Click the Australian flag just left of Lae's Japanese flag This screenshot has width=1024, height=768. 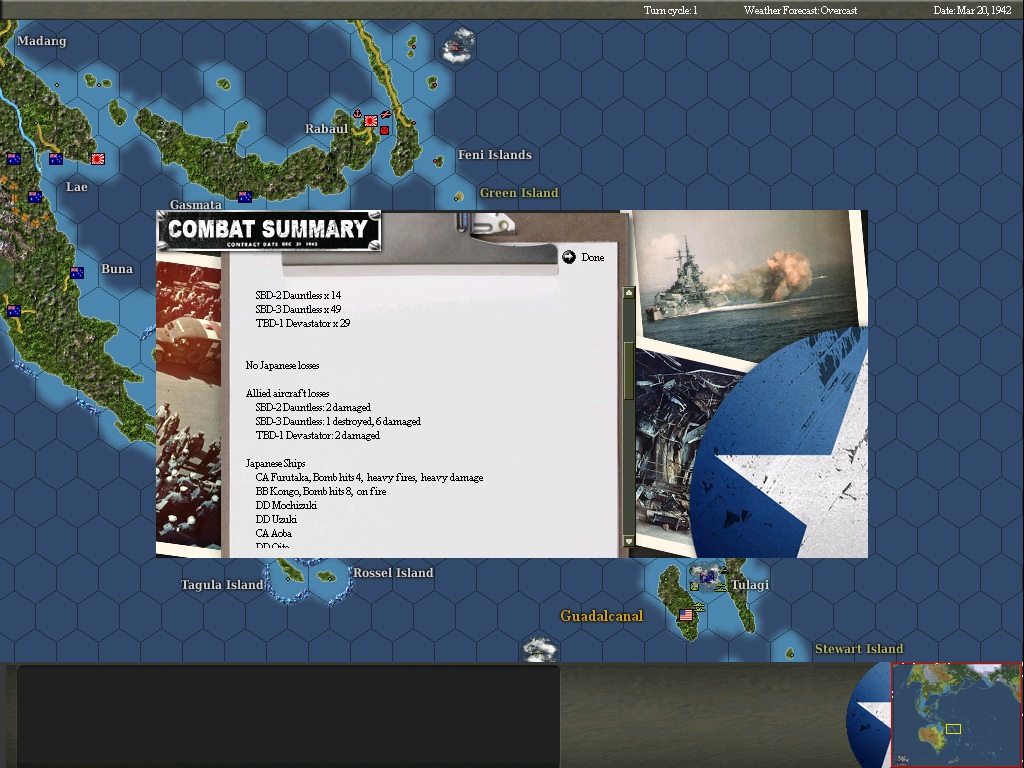pos(56,158)
